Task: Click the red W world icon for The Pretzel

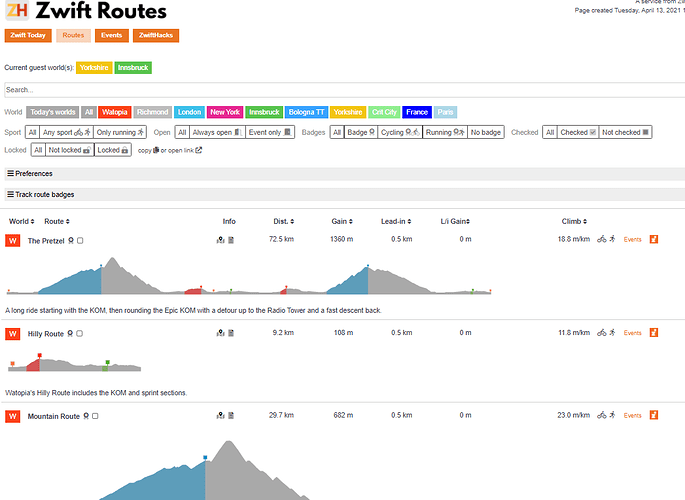Action: coord(13,241)
